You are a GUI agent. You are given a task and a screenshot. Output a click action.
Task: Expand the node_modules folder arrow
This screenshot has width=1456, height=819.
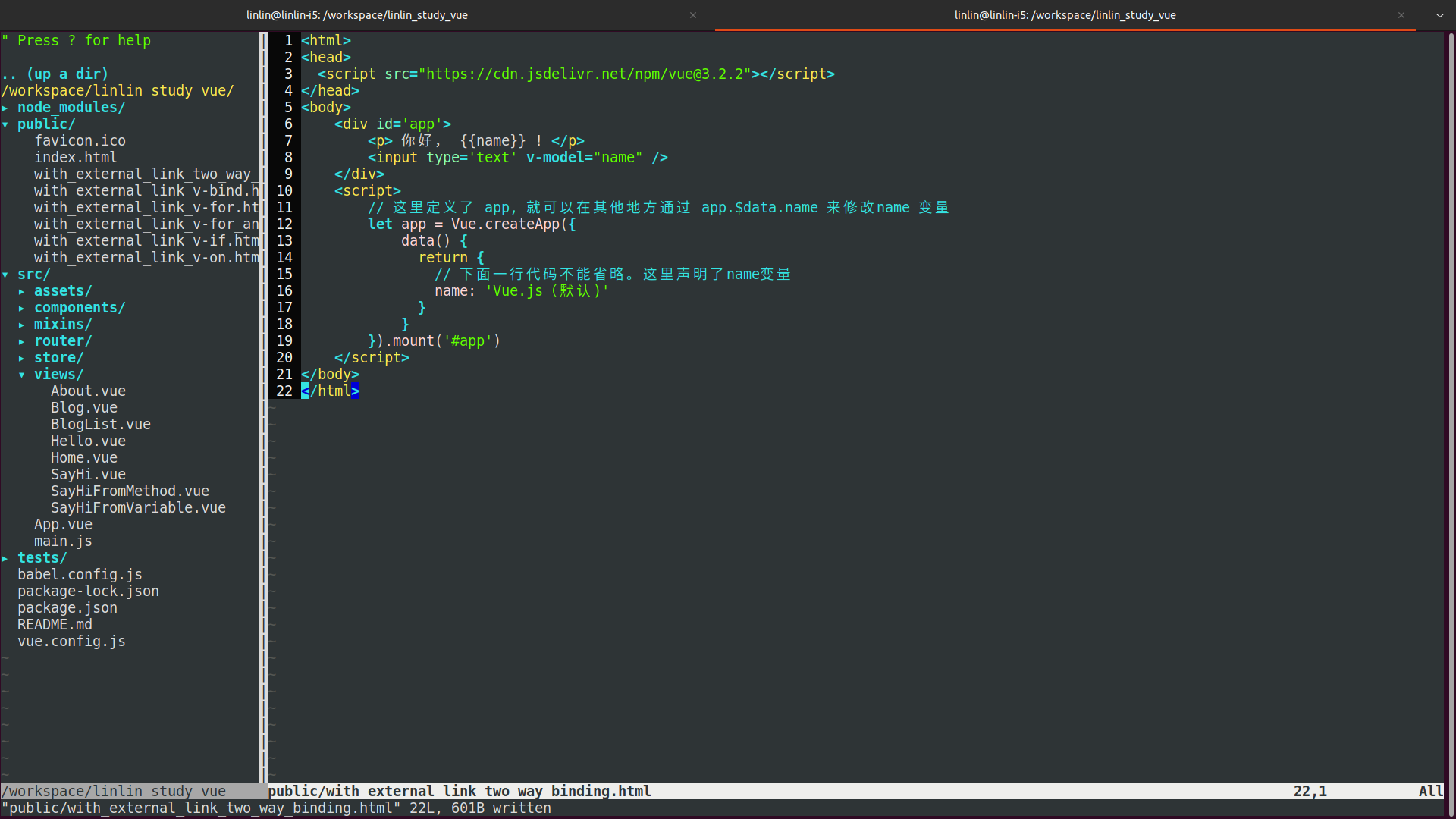pos(5,108)
